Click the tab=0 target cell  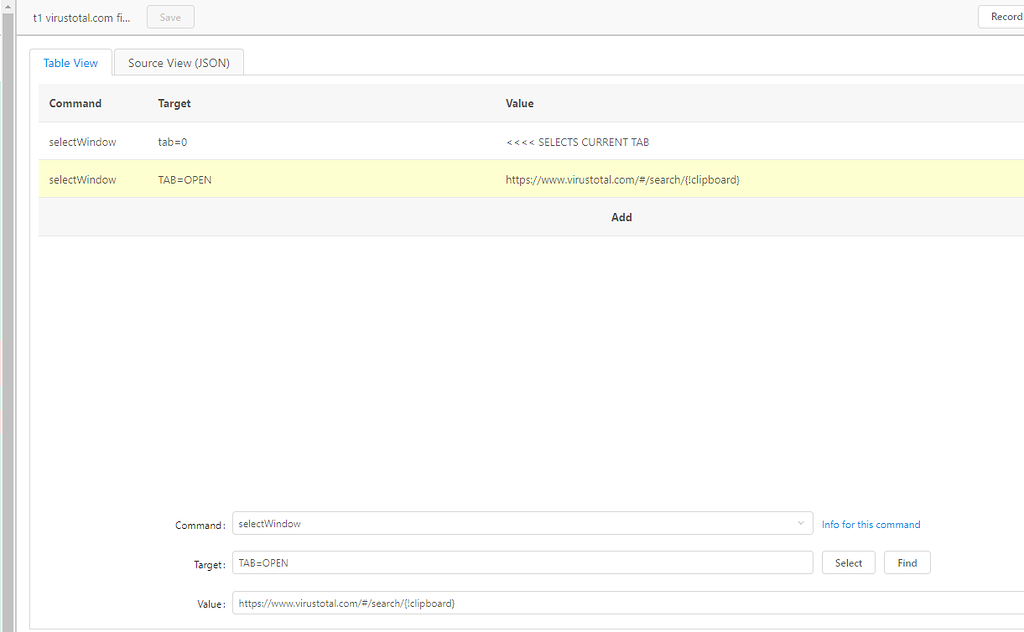click(x=173, y=142)
